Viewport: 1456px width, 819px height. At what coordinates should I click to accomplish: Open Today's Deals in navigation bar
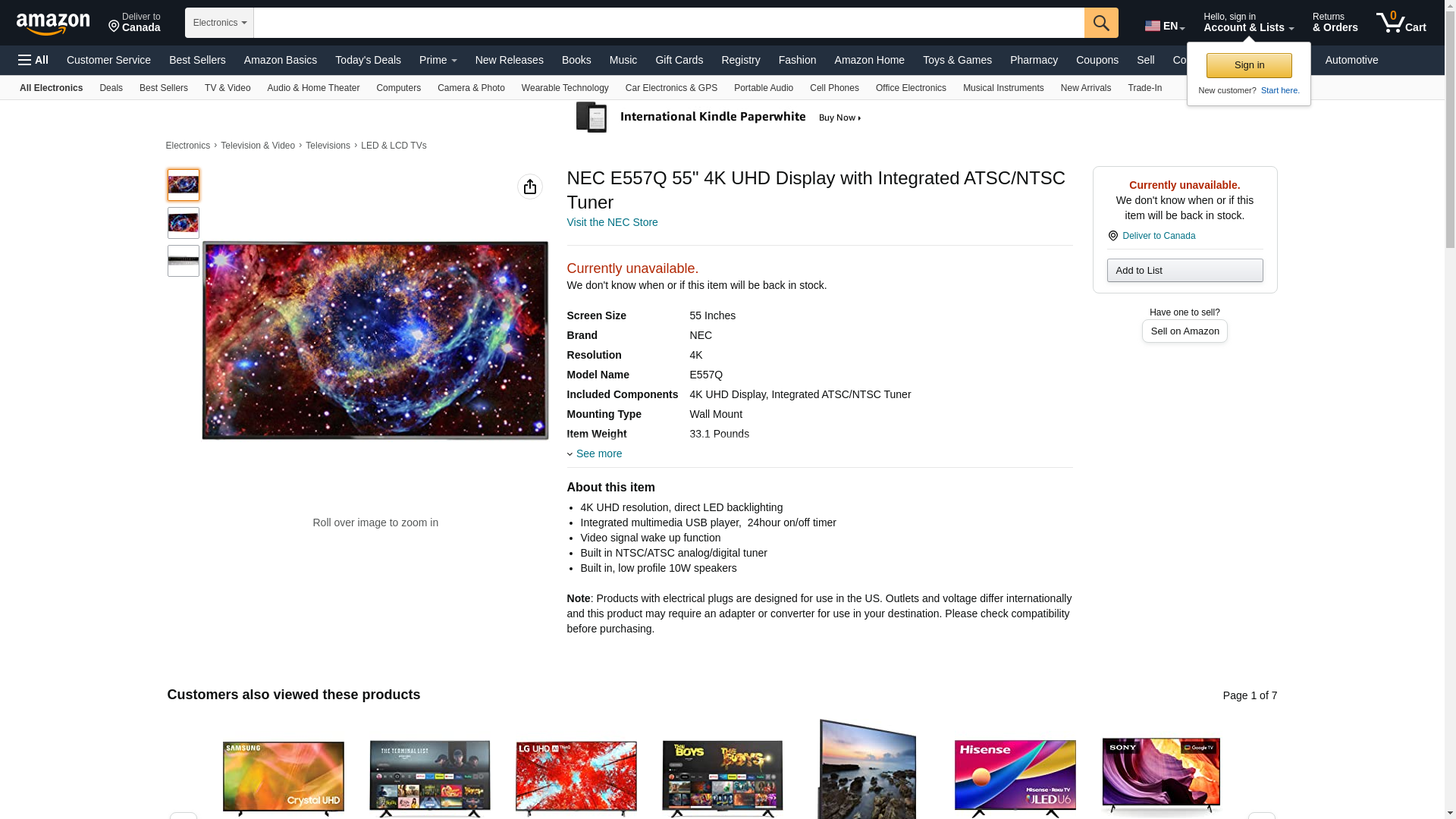368,60
